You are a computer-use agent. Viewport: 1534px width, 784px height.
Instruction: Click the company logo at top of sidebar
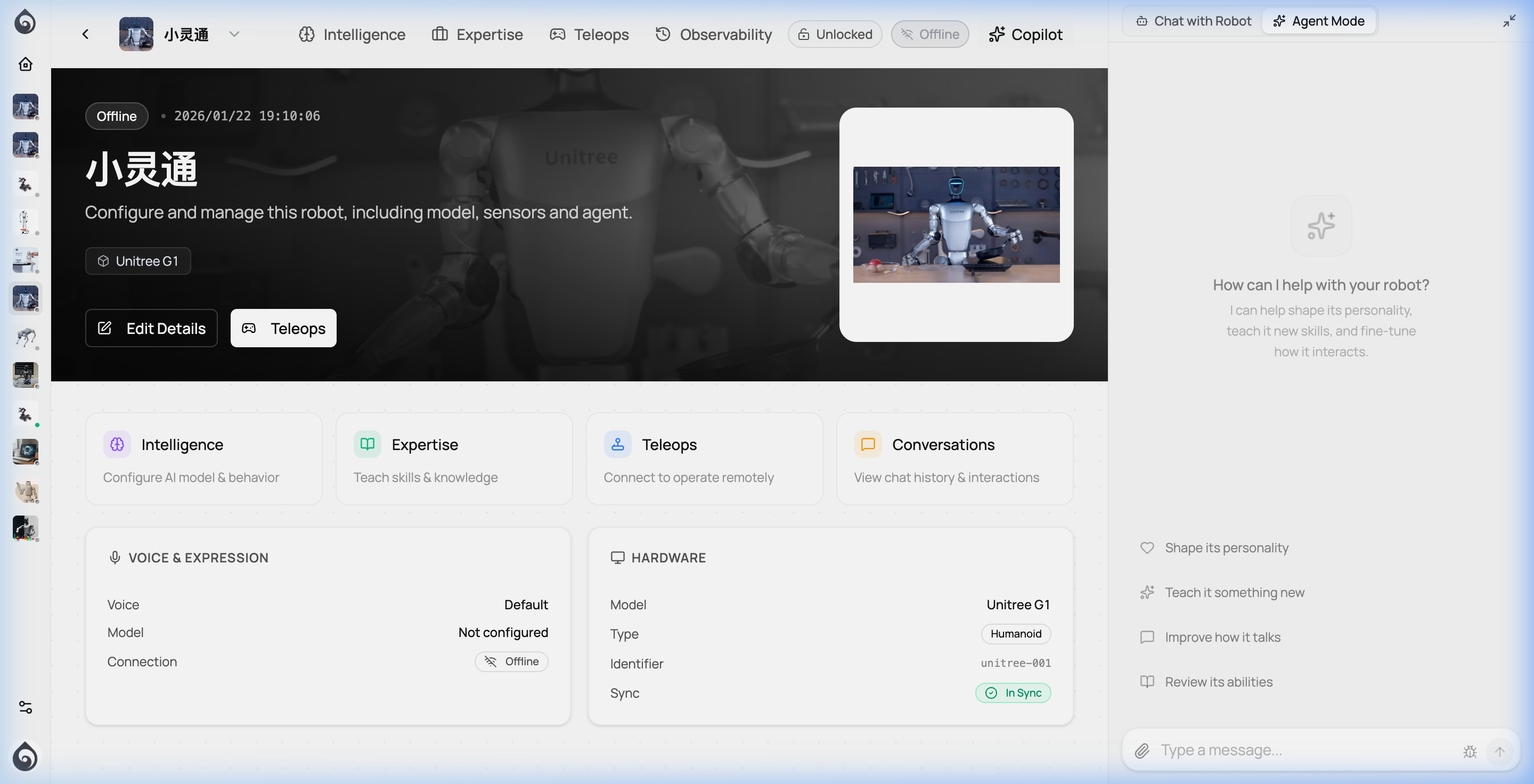[25, 22]
